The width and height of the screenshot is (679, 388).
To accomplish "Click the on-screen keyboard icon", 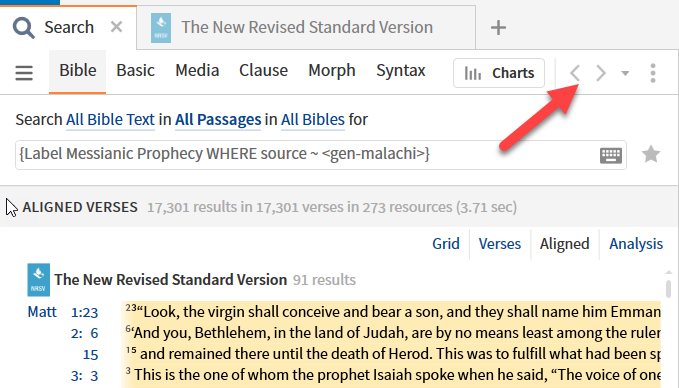I will click(611, 155).
